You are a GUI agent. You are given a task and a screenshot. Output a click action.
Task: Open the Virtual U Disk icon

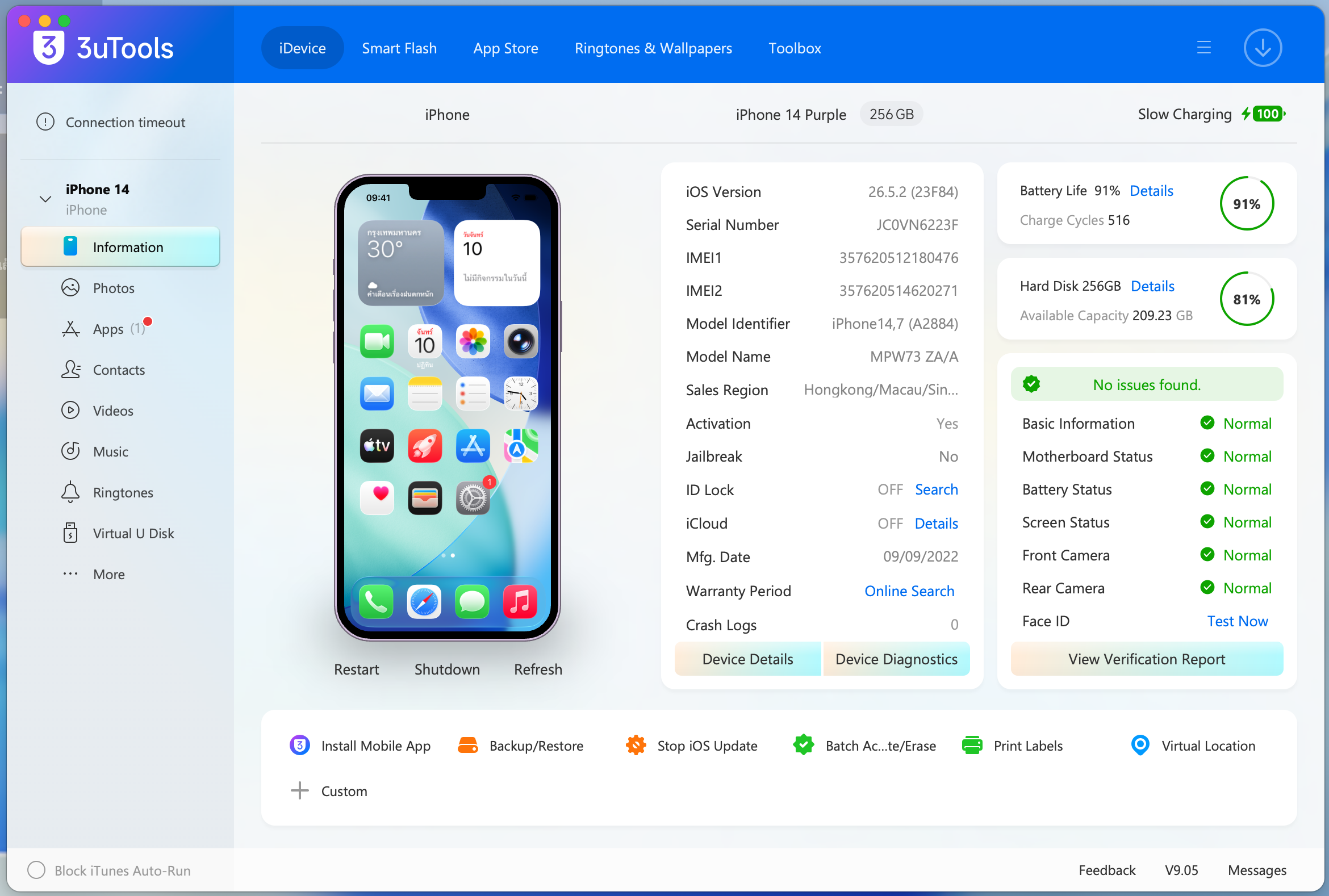pyautogui.click(x=70, y=533)
